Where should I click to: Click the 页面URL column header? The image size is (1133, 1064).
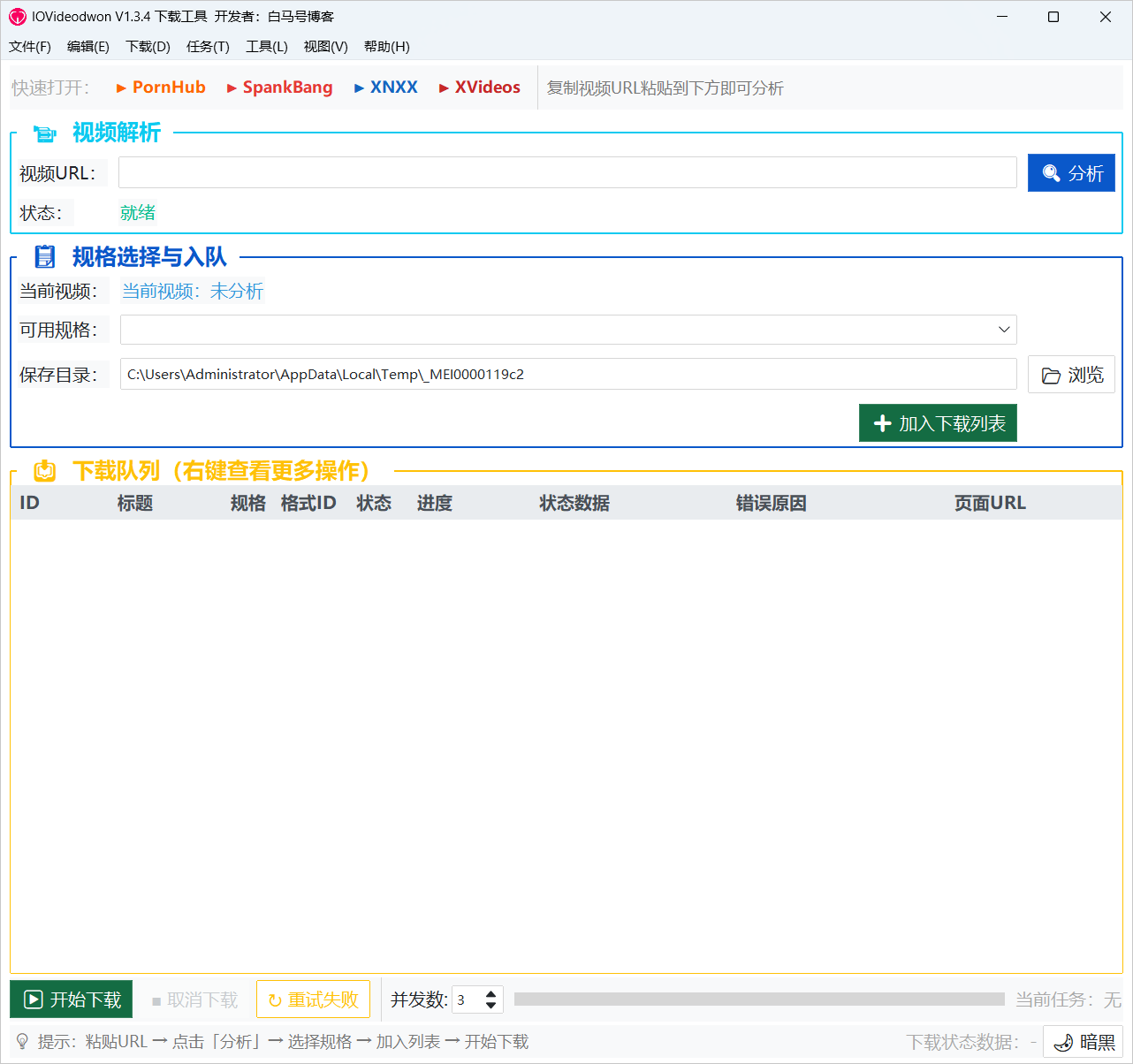[990, 503]
